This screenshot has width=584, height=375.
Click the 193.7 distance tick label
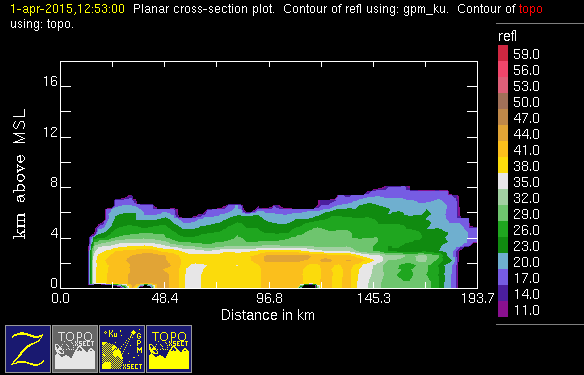(477, 298)
